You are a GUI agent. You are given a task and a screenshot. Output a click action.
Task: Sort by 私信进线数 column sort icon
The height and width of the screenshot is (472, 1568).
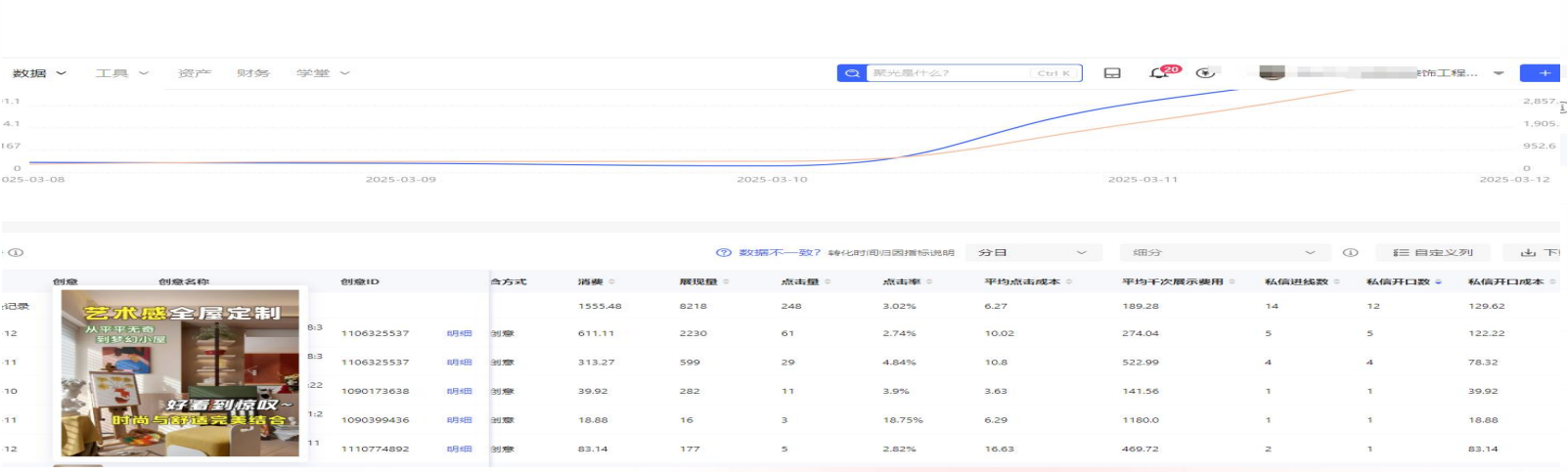[1337, 281]
